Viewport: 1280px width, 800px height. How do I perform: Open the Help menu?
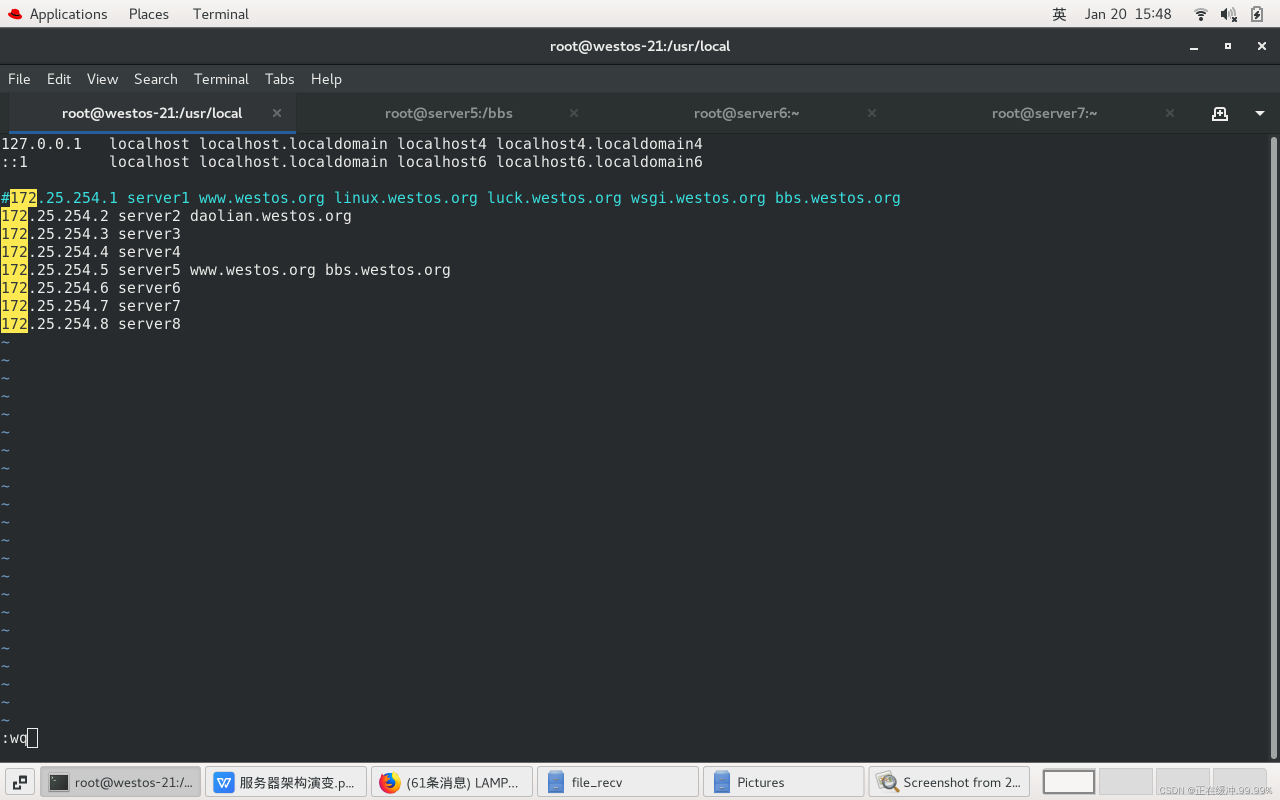pos(326,79)
